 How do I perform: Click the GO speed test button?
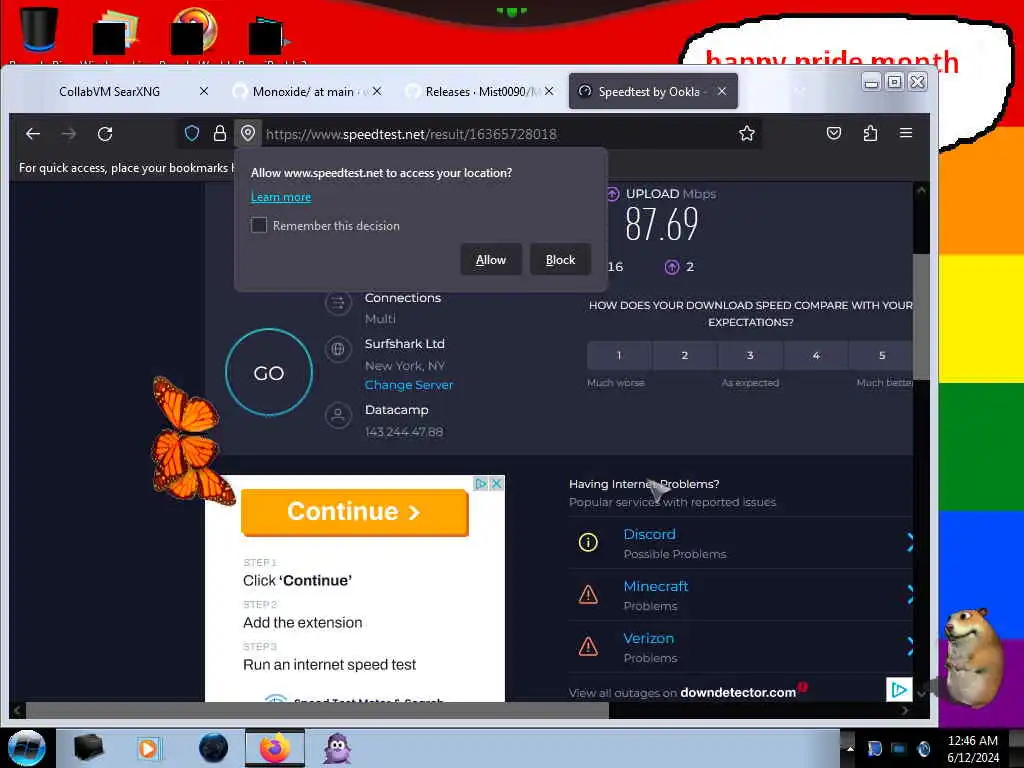(x=269, y=372)
